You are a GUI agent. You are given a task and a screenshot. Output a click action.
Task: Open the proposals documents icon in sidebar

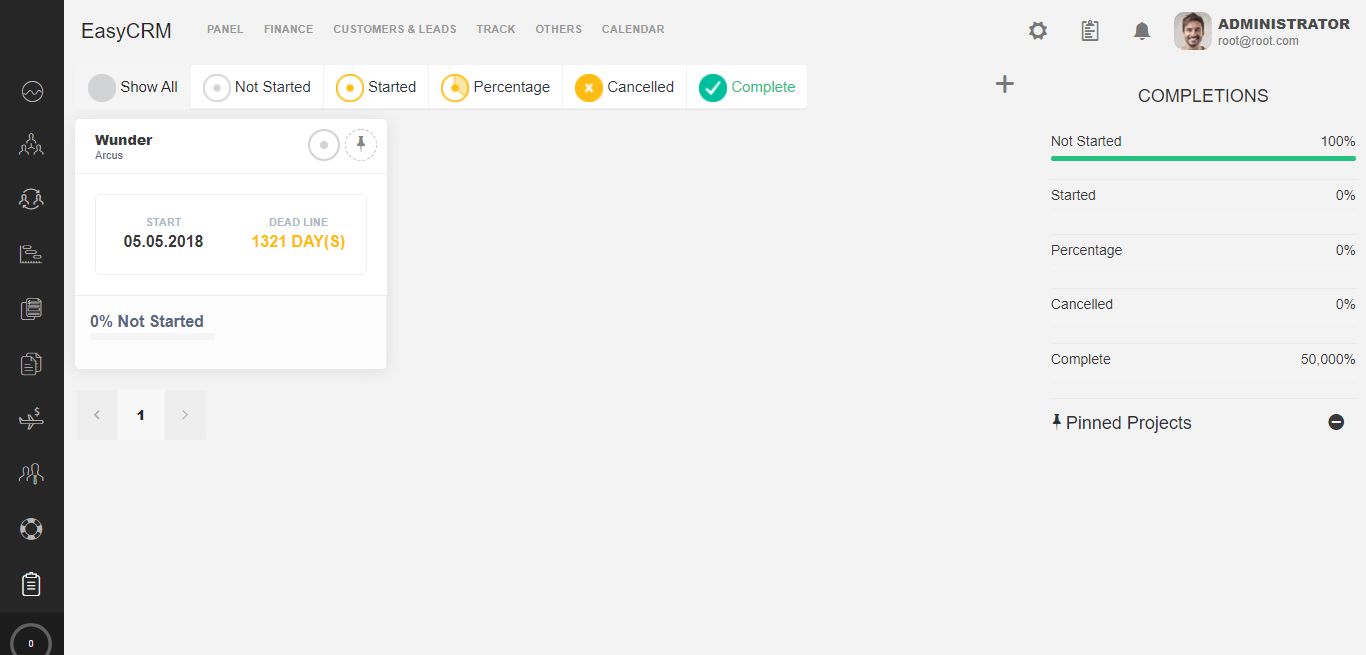(x=31, y=364)
